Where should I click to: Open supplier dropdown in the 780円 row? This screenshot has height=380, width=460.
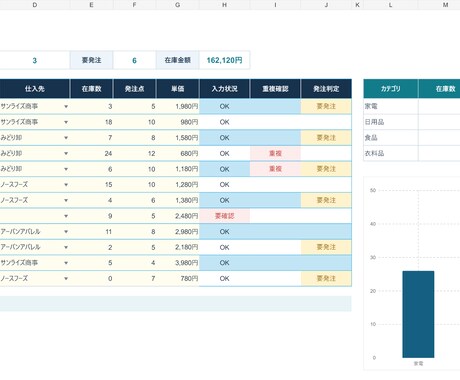pyautogui.click(x=66, y=279)
